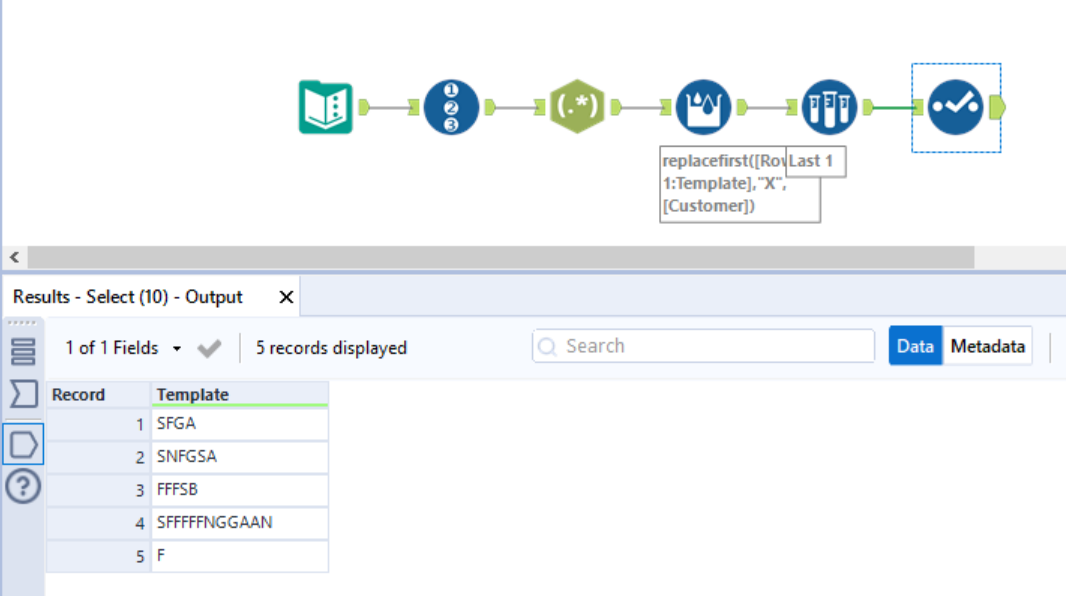Click the Template column header
1066x596 pixels.
(x=239, y=395)
